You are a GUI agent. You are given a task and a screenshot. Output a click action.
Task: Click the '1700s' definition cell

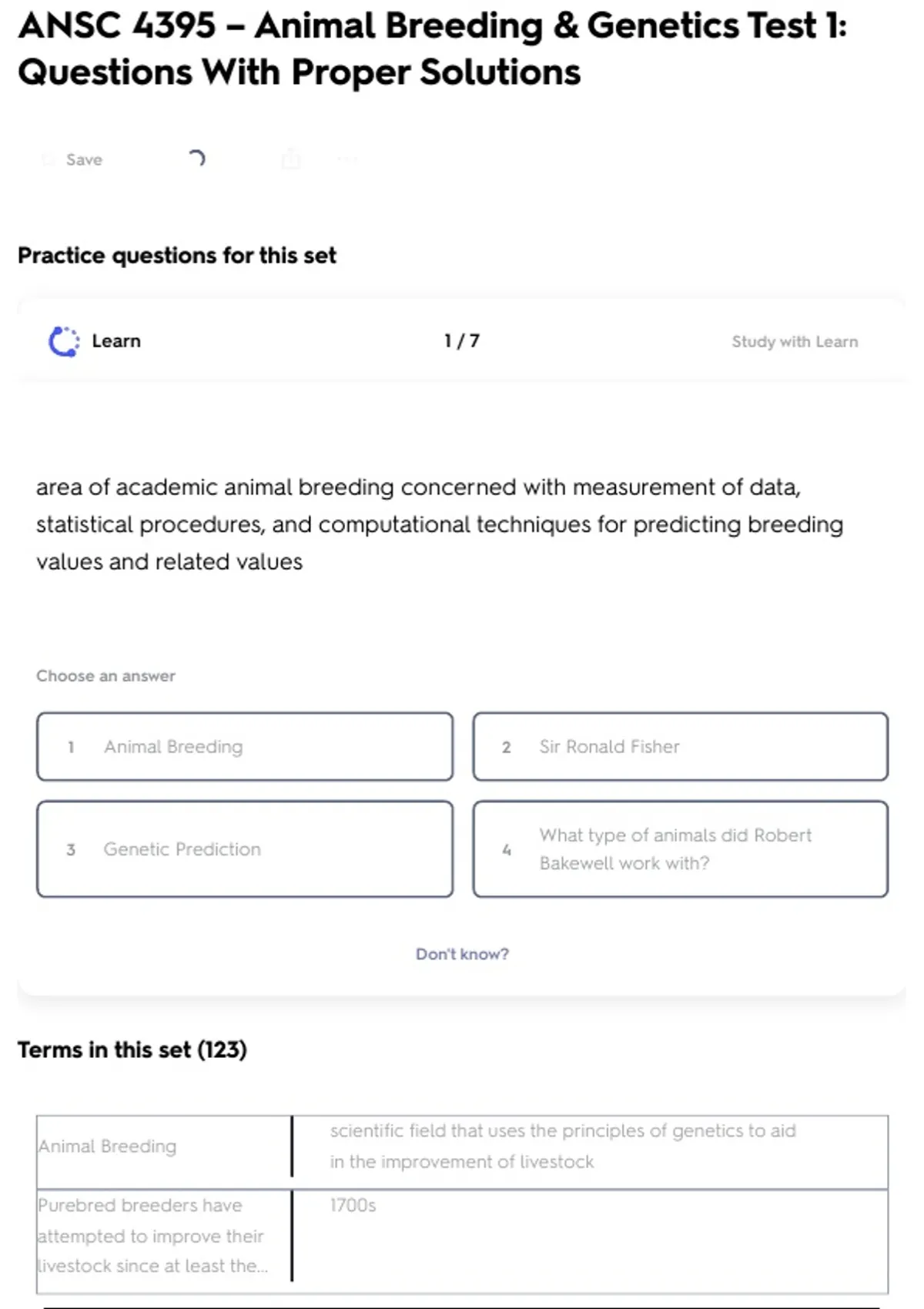pyautogui.click(x=353, y=1206)
